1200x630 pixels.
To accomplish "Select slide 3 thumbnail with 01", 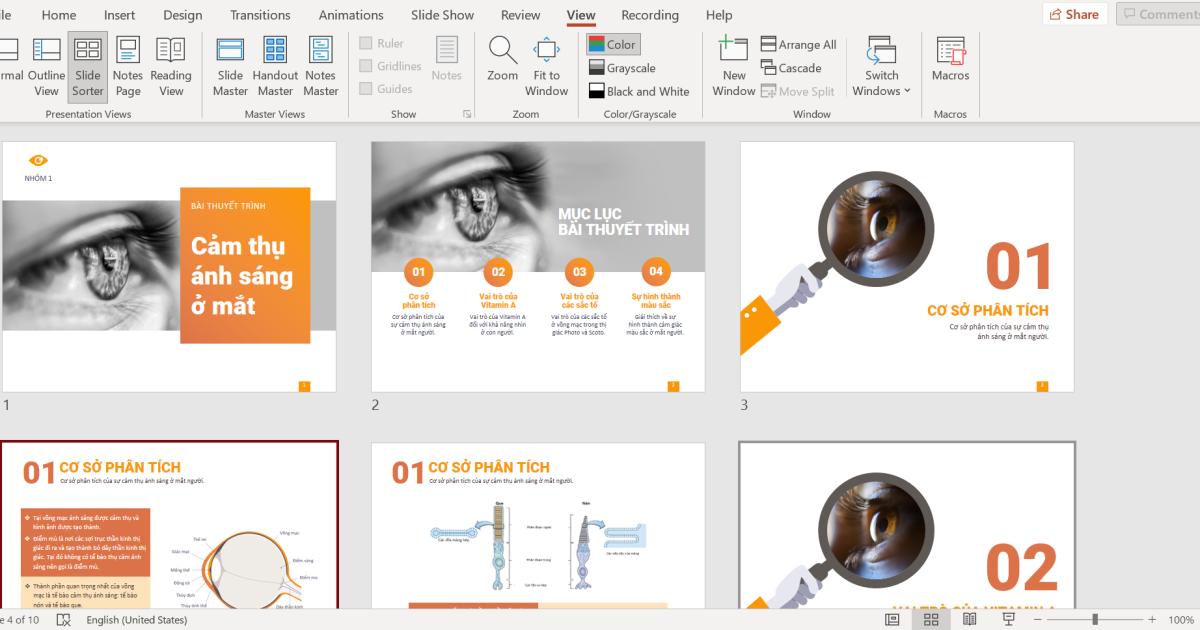I will pos(907,266).
